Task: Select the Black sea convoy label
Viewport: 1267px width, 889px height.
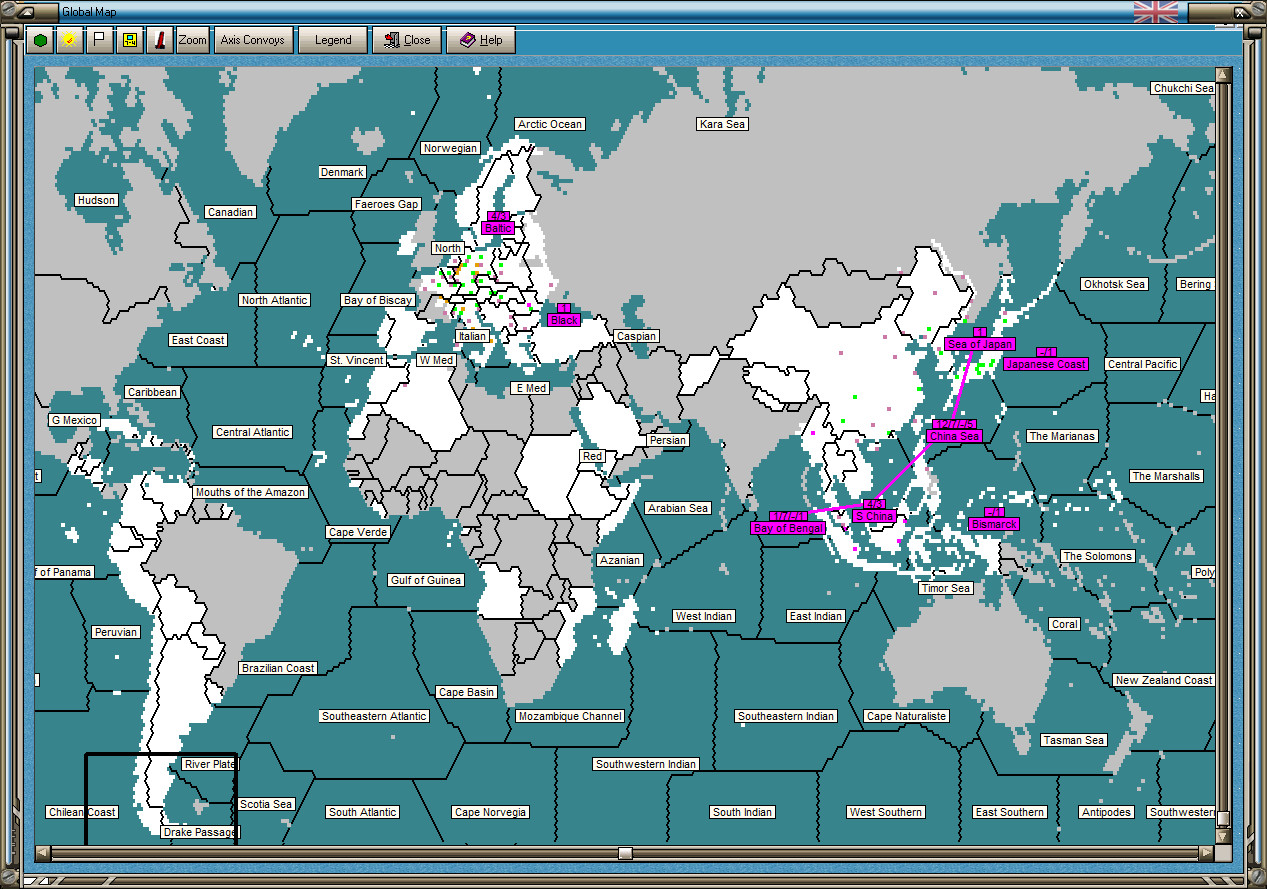Action: [x=564, y=320]
